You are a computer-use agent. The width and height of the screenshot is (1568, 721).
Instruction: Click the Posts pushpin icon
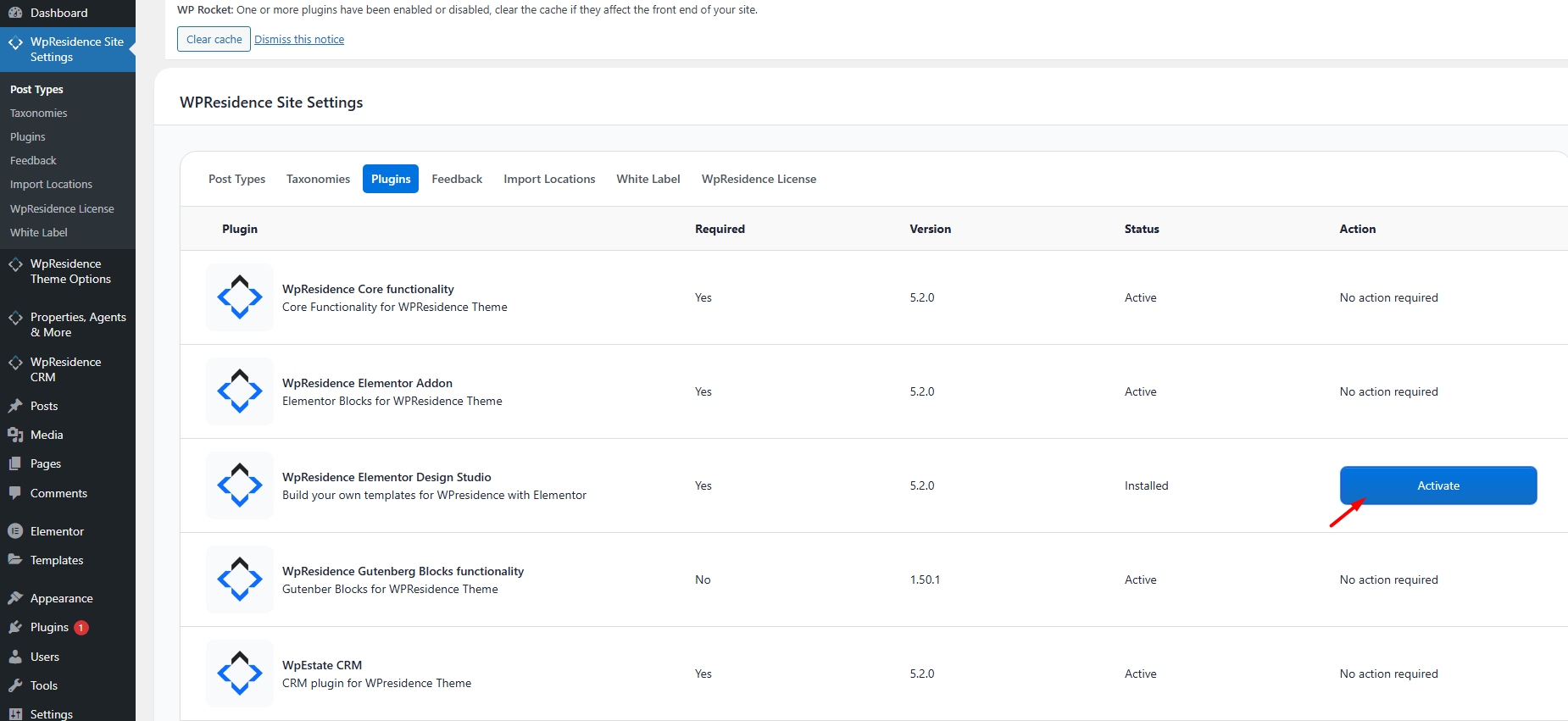15,406
